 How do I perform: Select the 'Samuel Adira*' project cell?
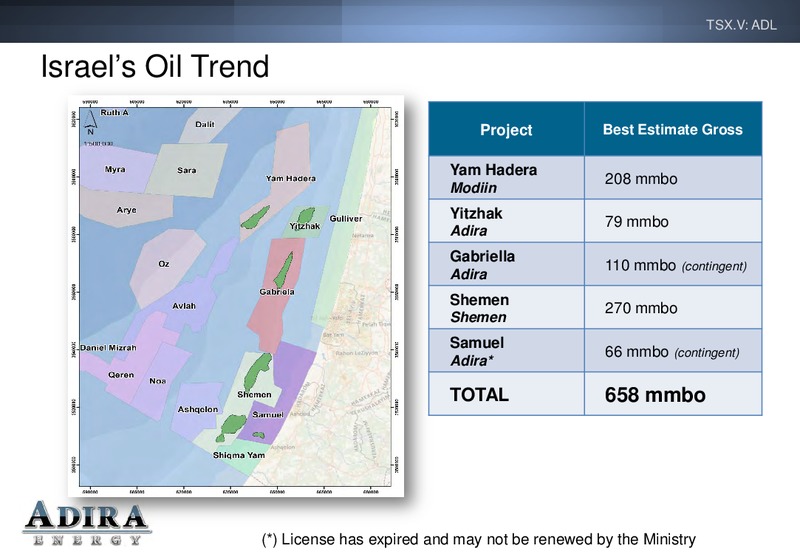pos(506,351)
